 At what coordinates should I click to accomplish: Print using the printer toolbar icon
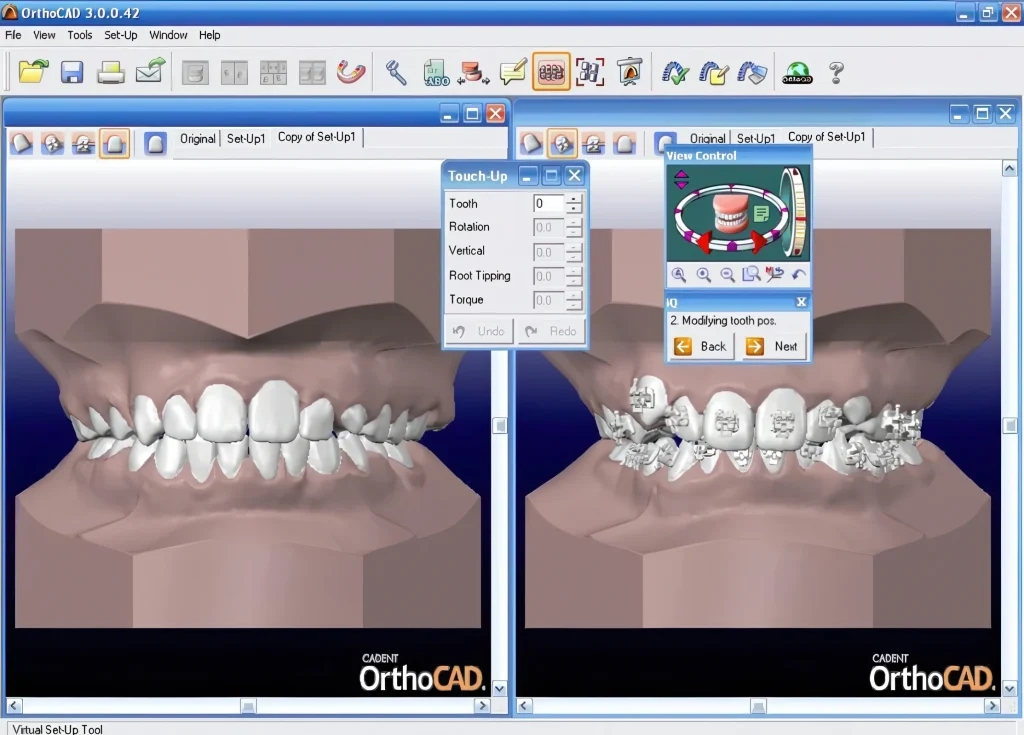[110, 72]
